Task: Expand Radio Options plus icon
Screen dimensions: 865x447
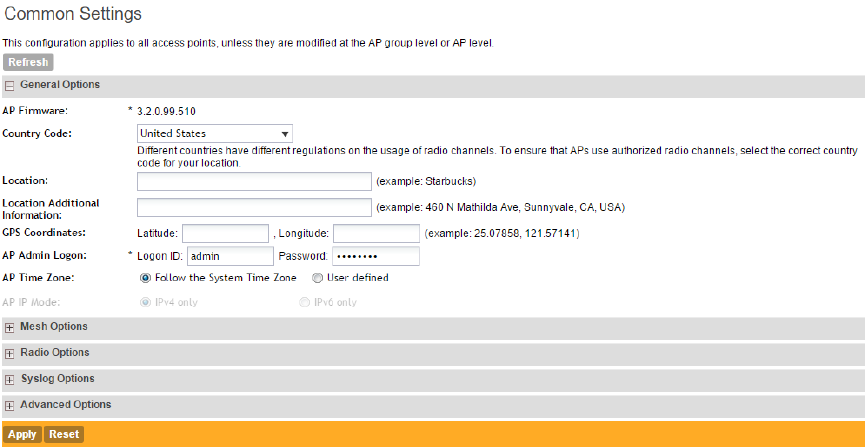Action: pyautogui.click(x=9, y=353)
